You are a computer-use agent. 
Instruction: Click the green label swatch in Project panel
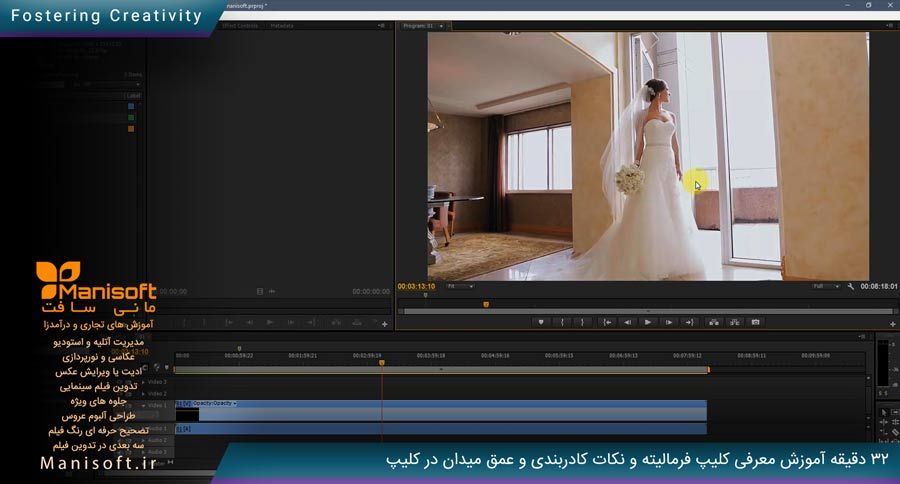[x=131, y=118]
